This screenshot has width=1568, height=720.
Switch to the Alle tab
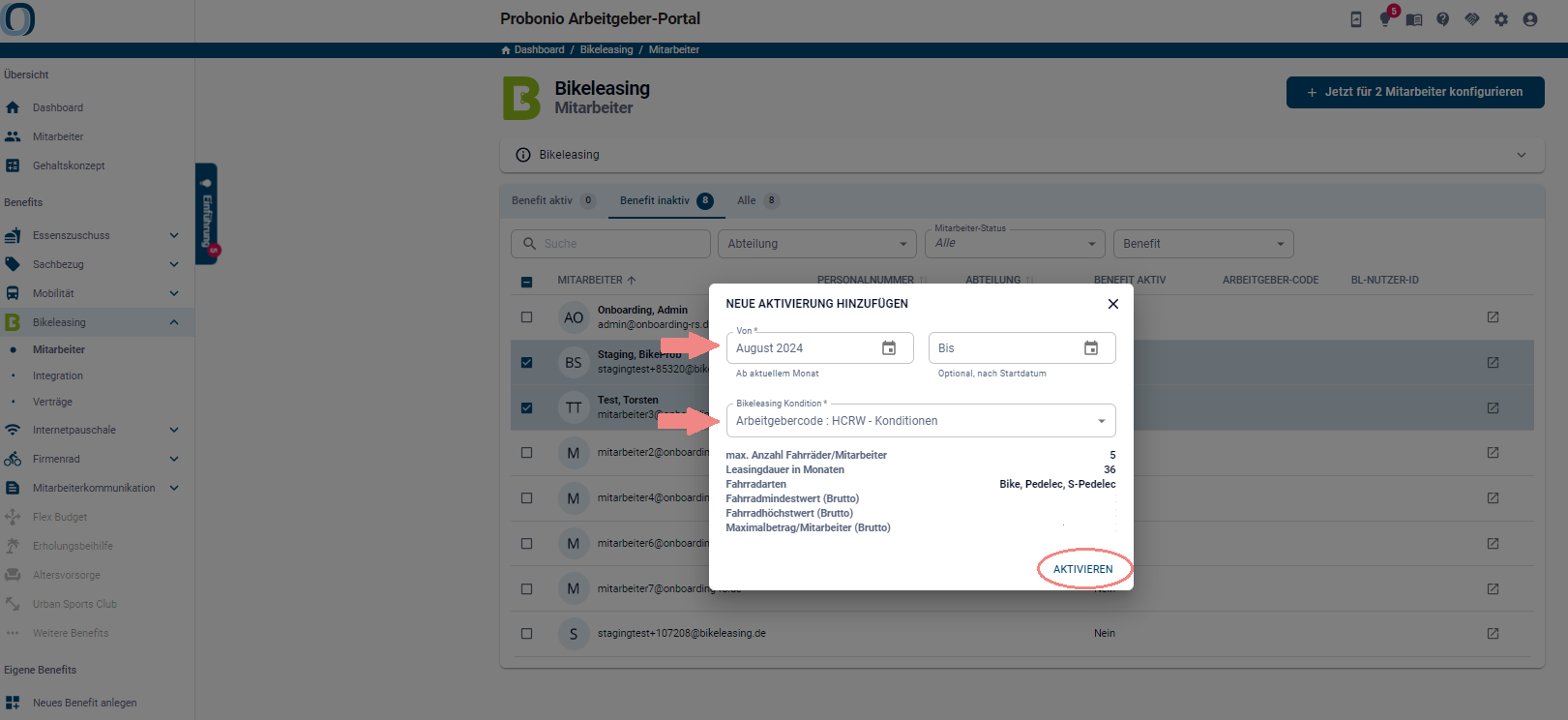click(757, 200)
